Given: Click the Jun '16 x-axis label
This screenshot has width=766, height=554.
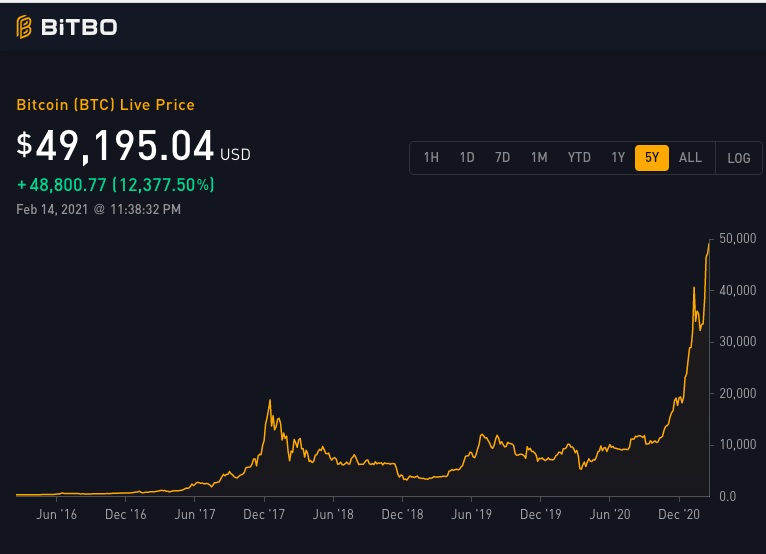Looking at the screenshot, I should coord(57,514).
